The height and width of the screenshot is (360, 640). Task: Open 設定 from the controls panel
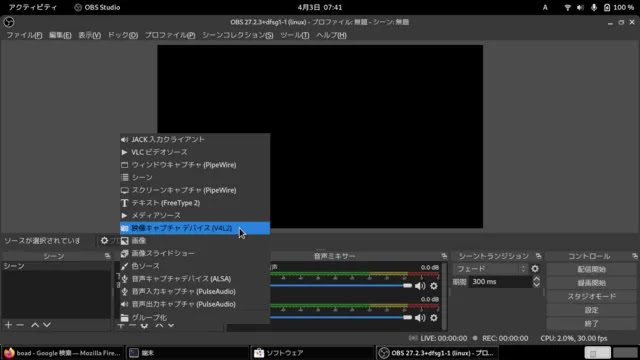point(591,310)
